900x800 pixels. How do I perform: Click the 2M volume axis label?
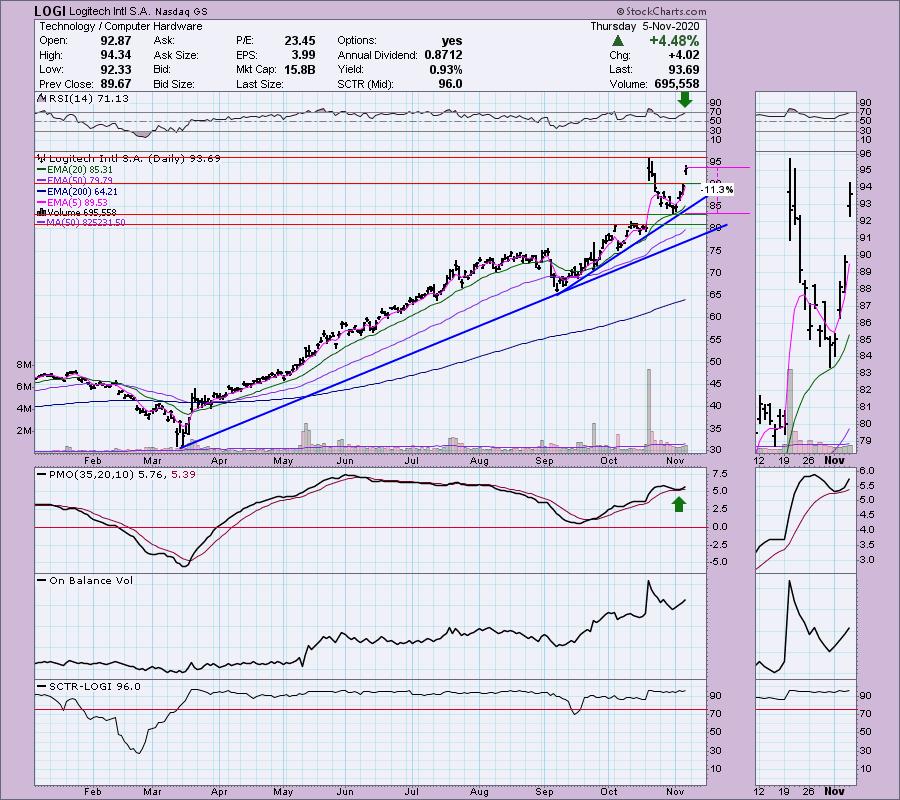point(24,430)
